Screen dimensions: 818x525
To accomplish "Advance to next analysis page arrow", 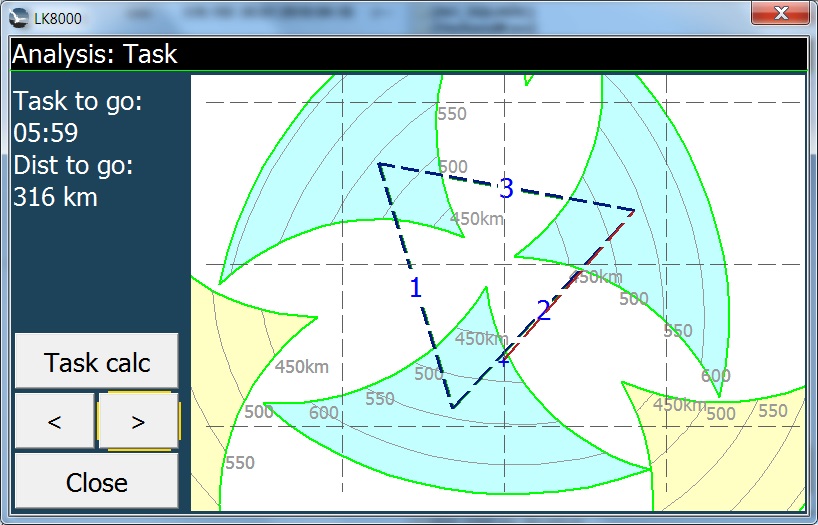I will pyautogui.click(x=138, y=421).
